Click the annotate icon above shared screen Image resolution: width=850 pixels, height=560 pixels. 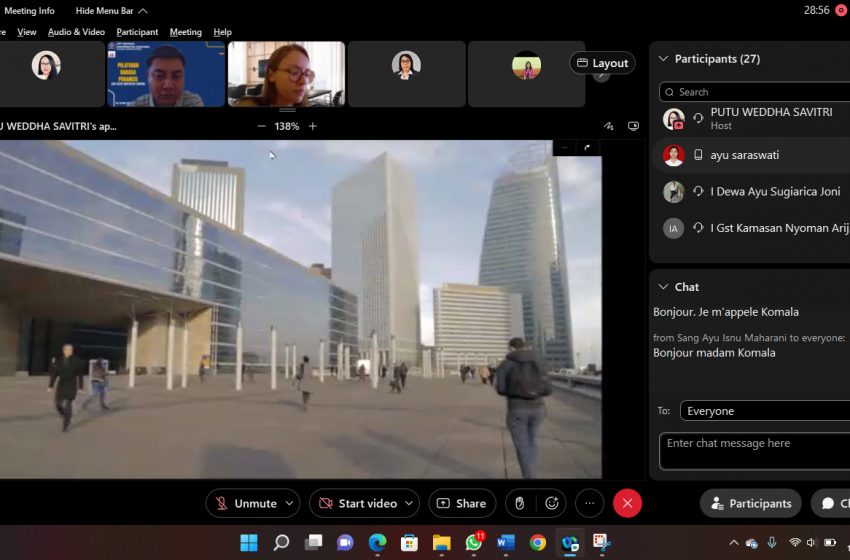click(608, 126)
